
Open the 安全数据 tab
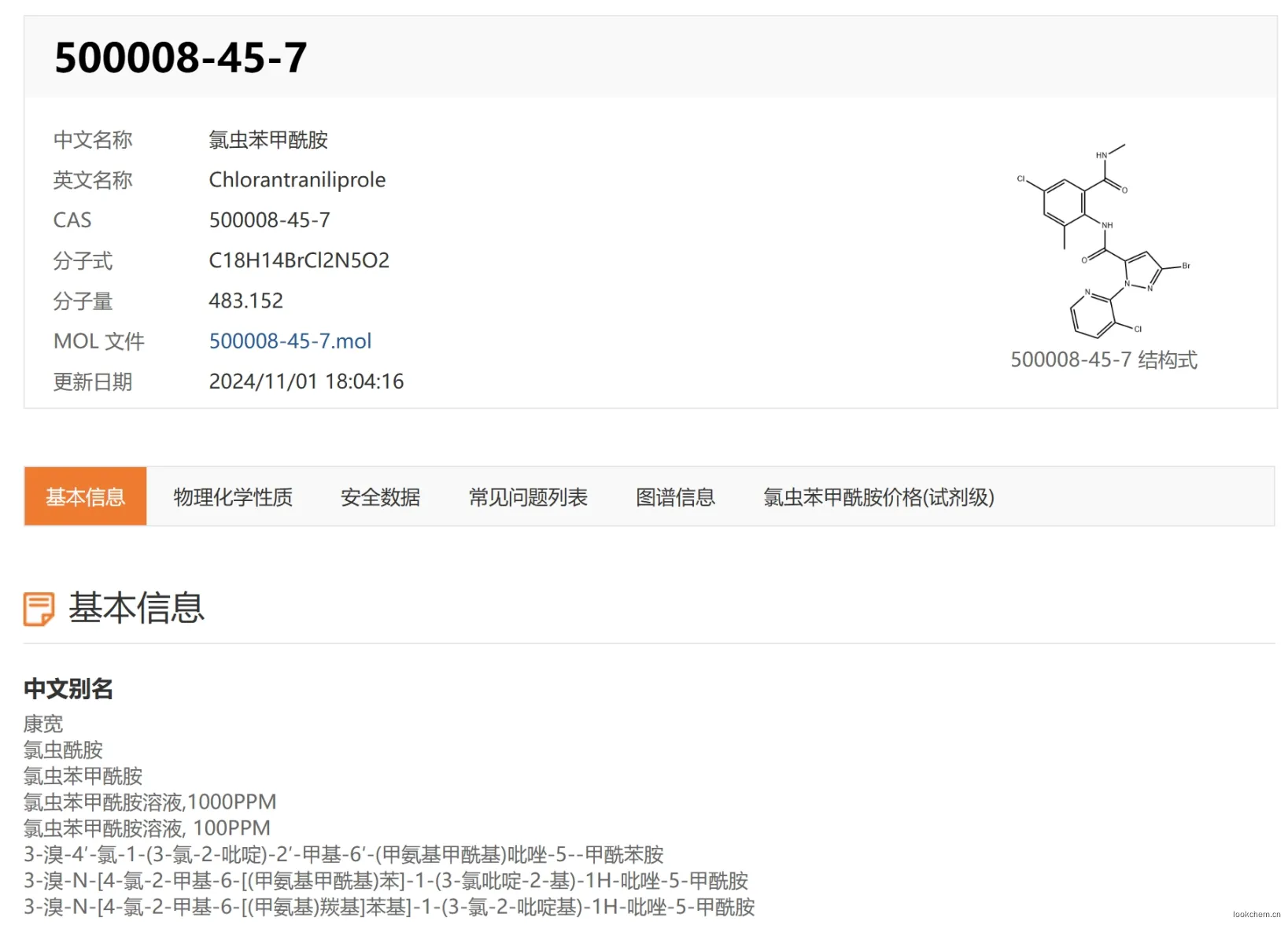pyautogui.click(x=380, y=497)
